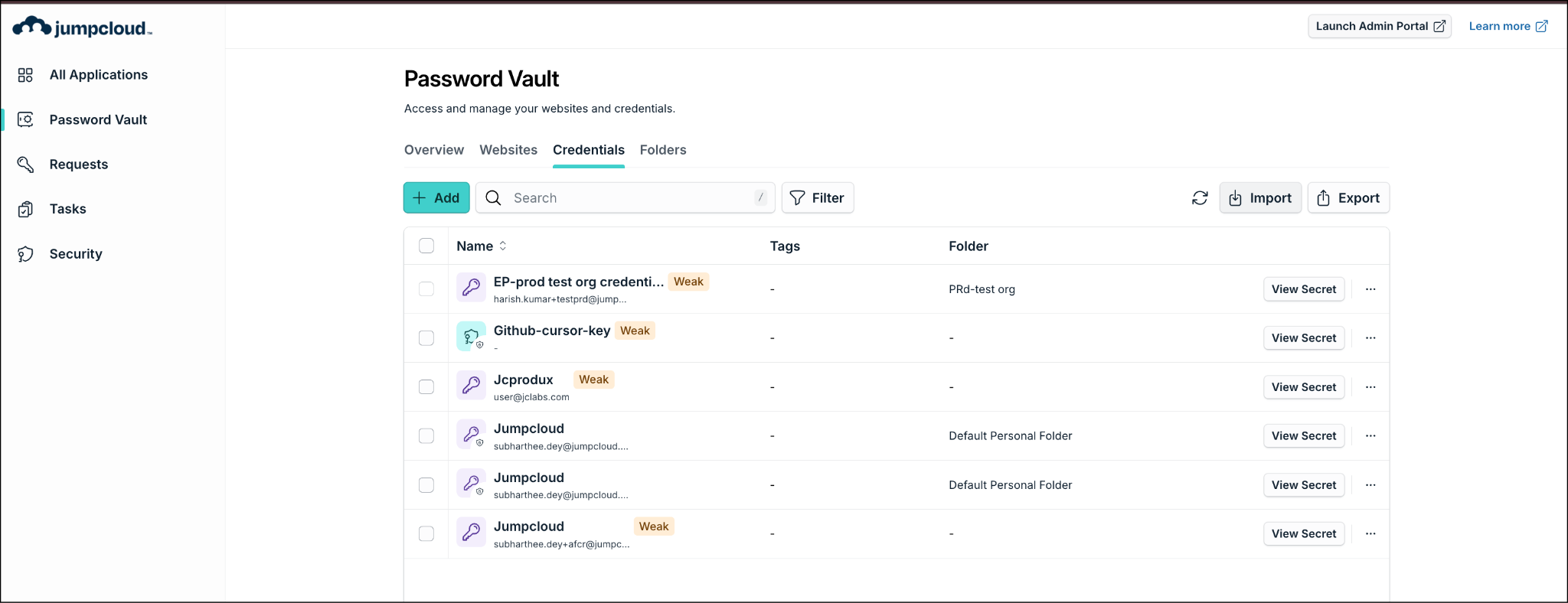Click the Export button
This screenshot has height=603, width=1568.
coord(1348,198)
